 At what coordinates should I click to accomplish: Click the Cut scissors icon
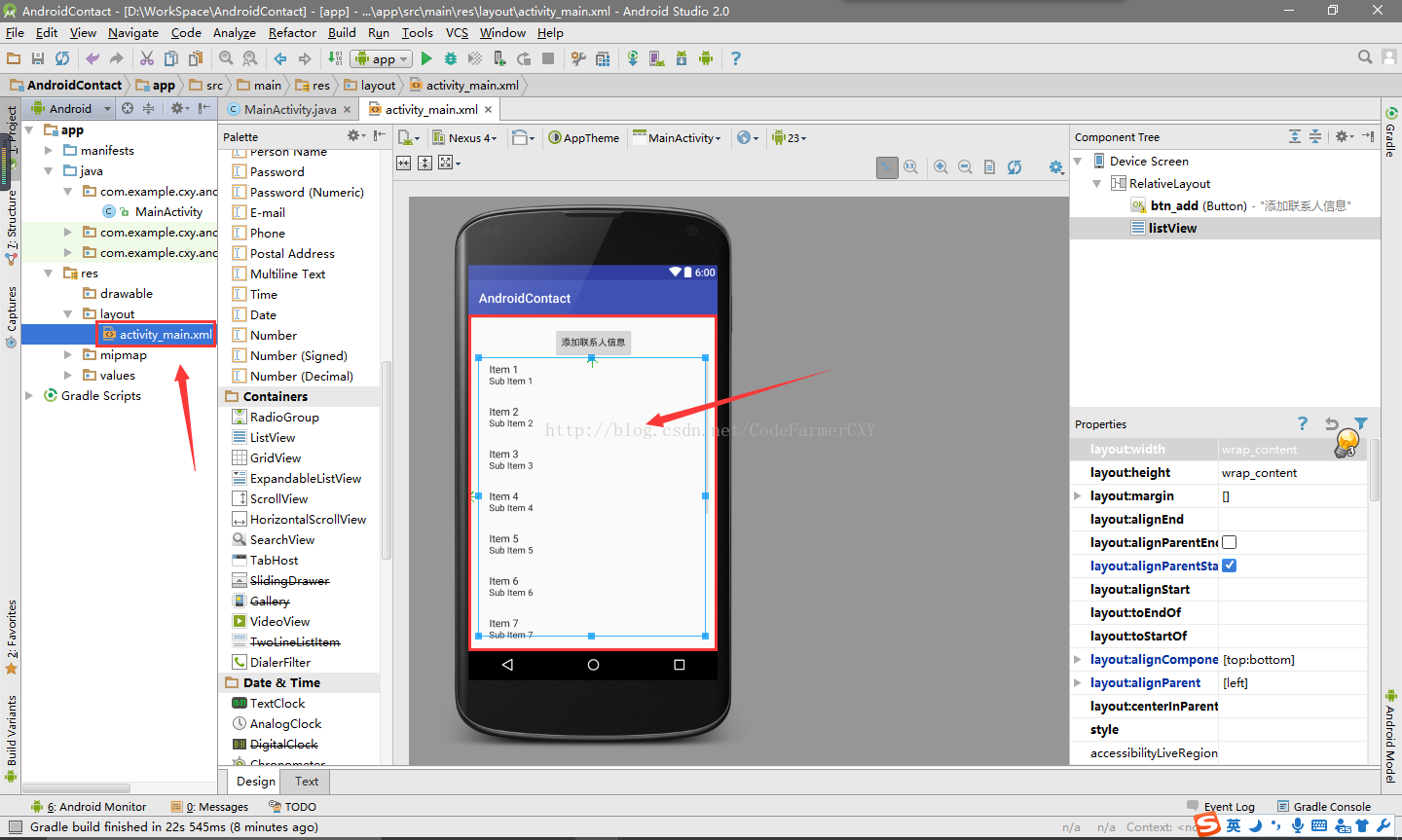click(x=147, y=58)
